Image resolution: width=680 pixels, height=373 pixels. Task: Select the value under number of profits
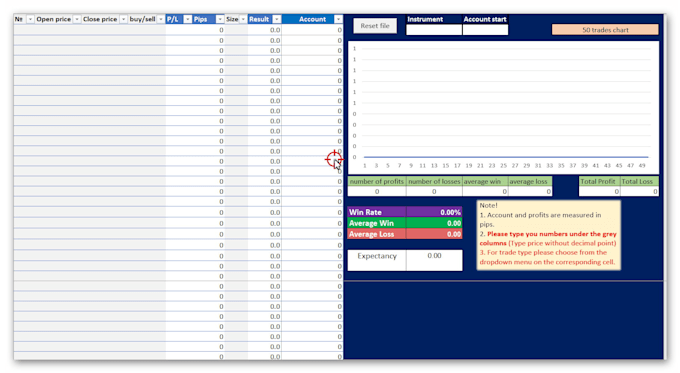click(x=377, y=191)
